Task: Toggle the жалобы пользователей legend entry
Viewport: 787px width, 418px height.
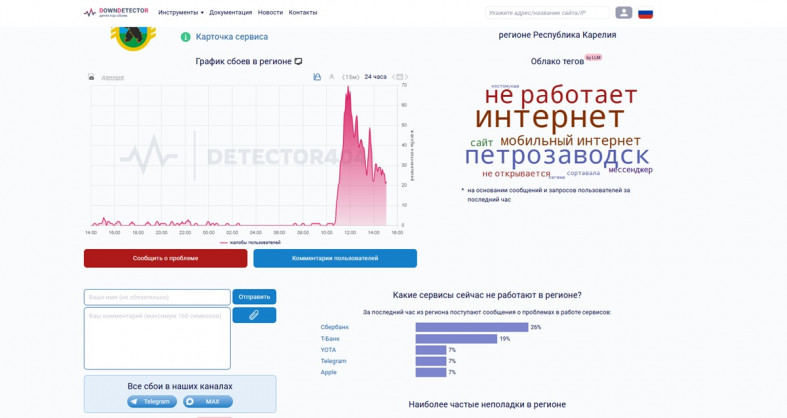Action: pyautogui.click(x=250, y=242)
